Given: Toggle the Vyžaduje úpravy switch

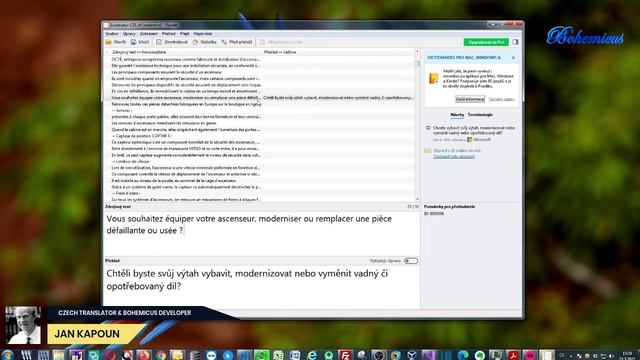Looking at the screenshot, I should (411, 261).
